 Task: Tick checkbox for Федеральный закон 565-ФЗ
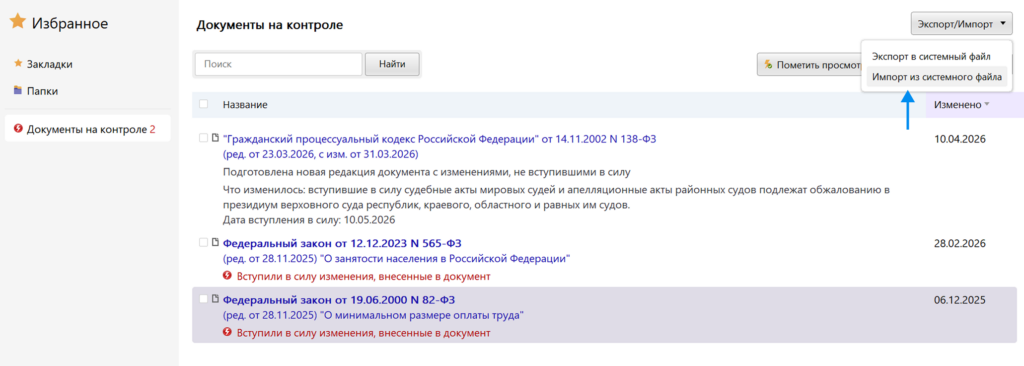204,242
